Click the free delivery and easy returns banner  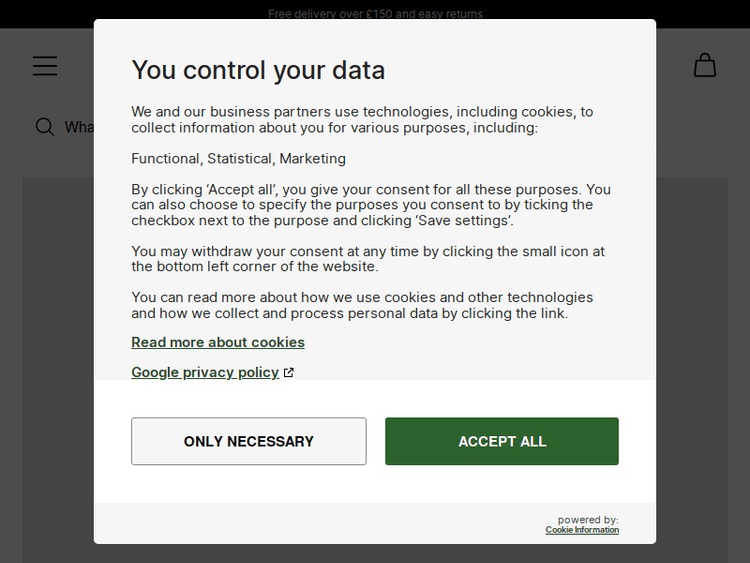(x=375, y=14)
